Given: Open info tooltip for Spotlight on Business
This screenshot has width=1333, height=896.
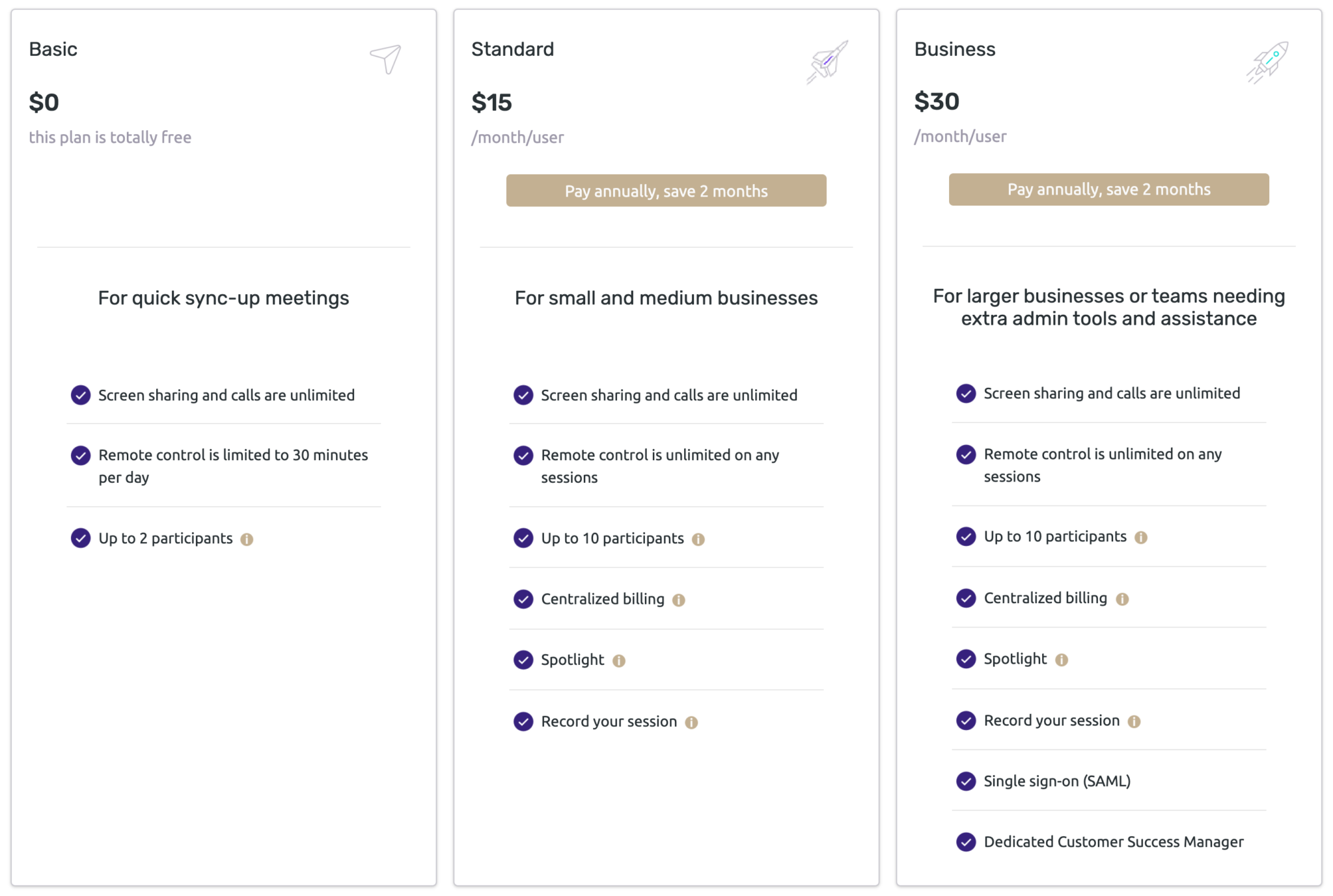Looking at the screenshot, I should click(x=1062, y=659).
